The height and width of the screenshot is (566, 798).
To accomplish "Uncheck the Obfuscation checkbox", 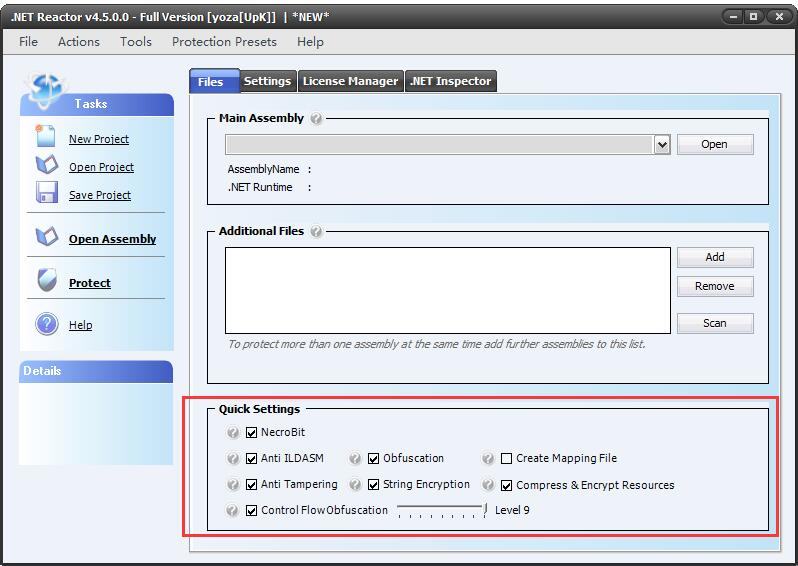I will (x=374, y=459).
